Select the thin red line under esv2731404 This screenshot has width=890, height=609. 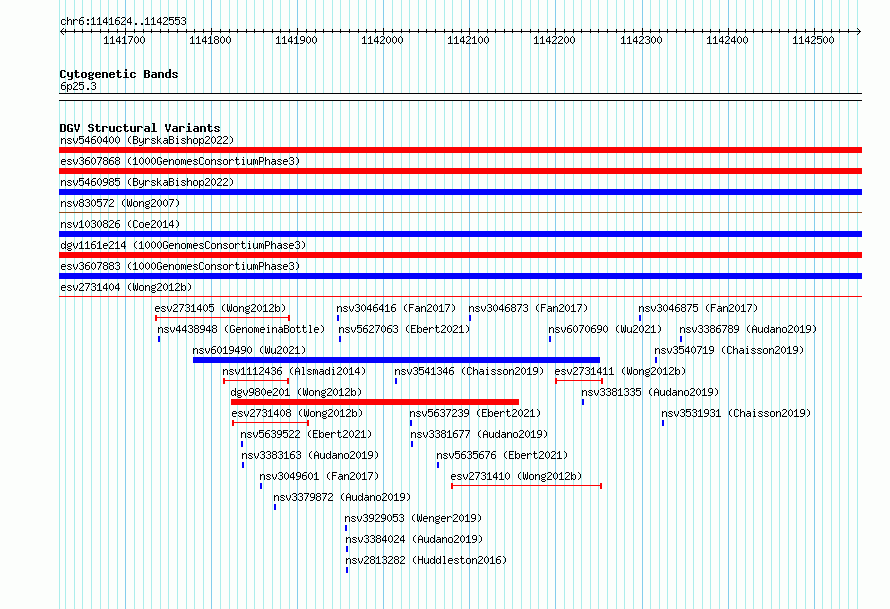tap(460, 296)
